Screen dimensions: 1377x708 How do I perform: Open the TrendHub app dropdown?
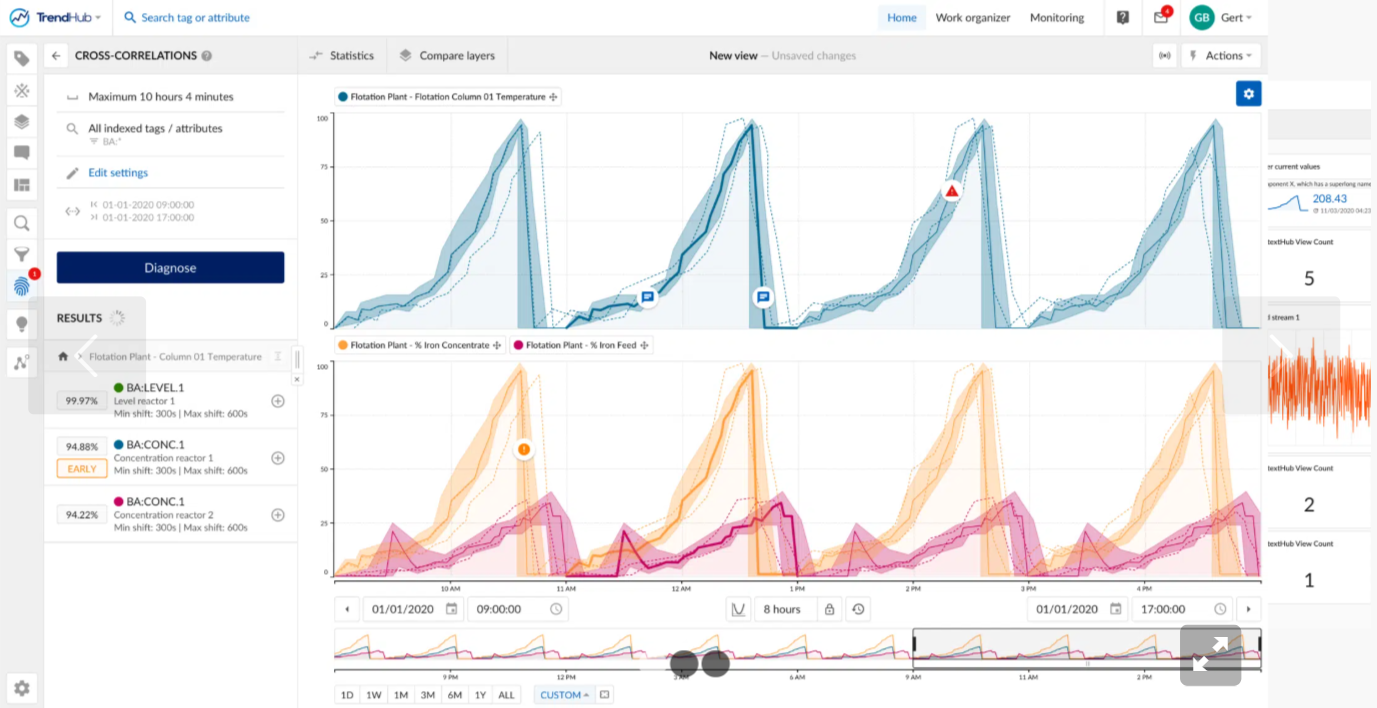[55, 17]
